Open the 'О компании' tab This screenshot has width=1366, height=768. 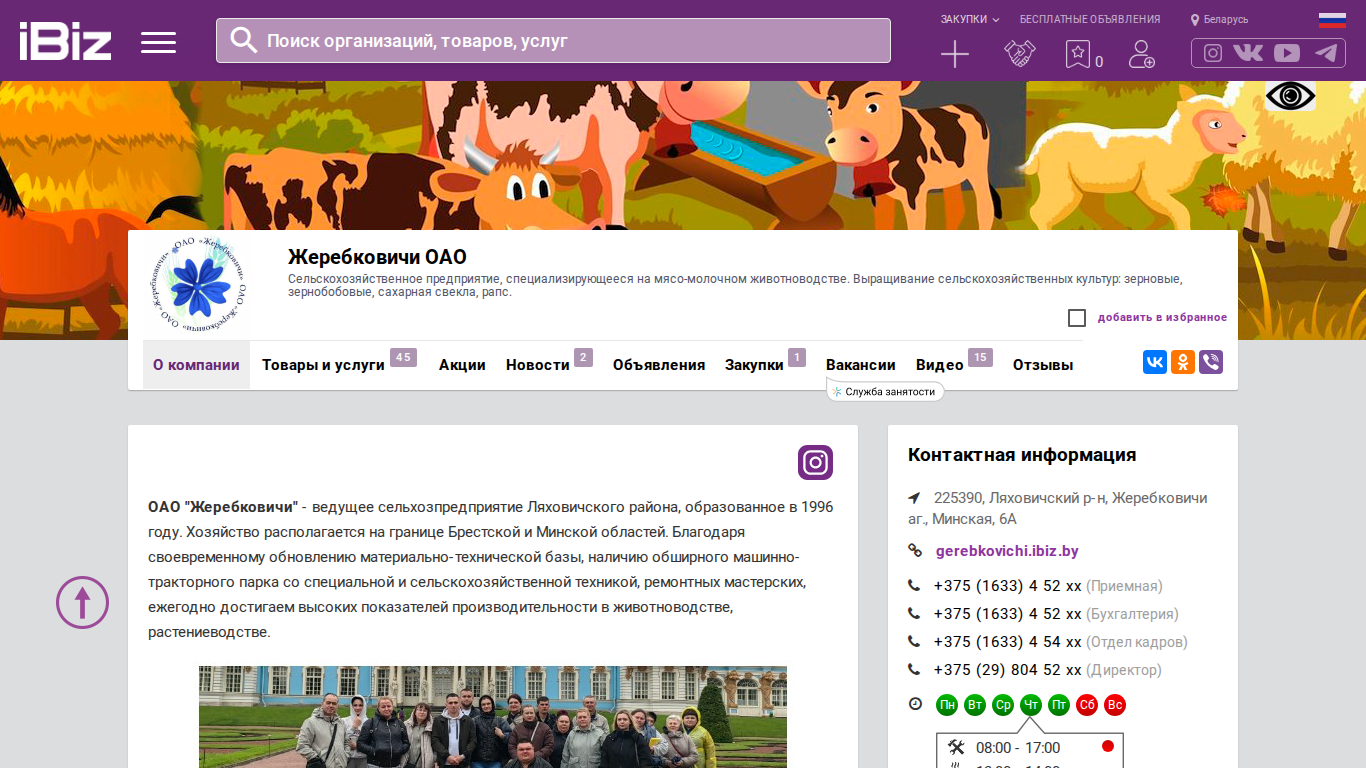point(196,365)
